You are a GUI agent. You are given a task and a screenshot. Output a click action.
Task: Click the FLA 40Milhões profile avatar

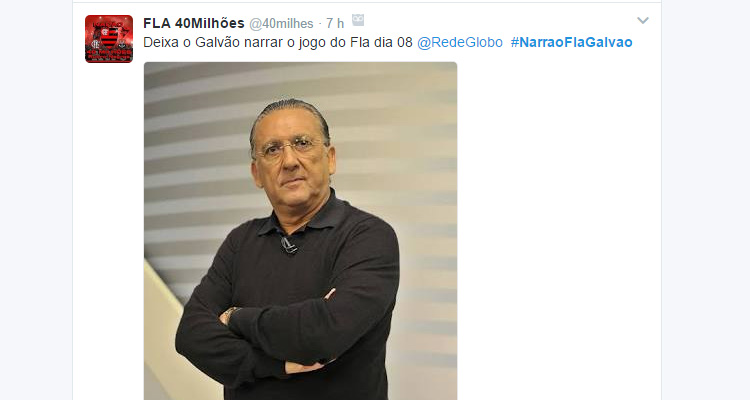point(109,39)
